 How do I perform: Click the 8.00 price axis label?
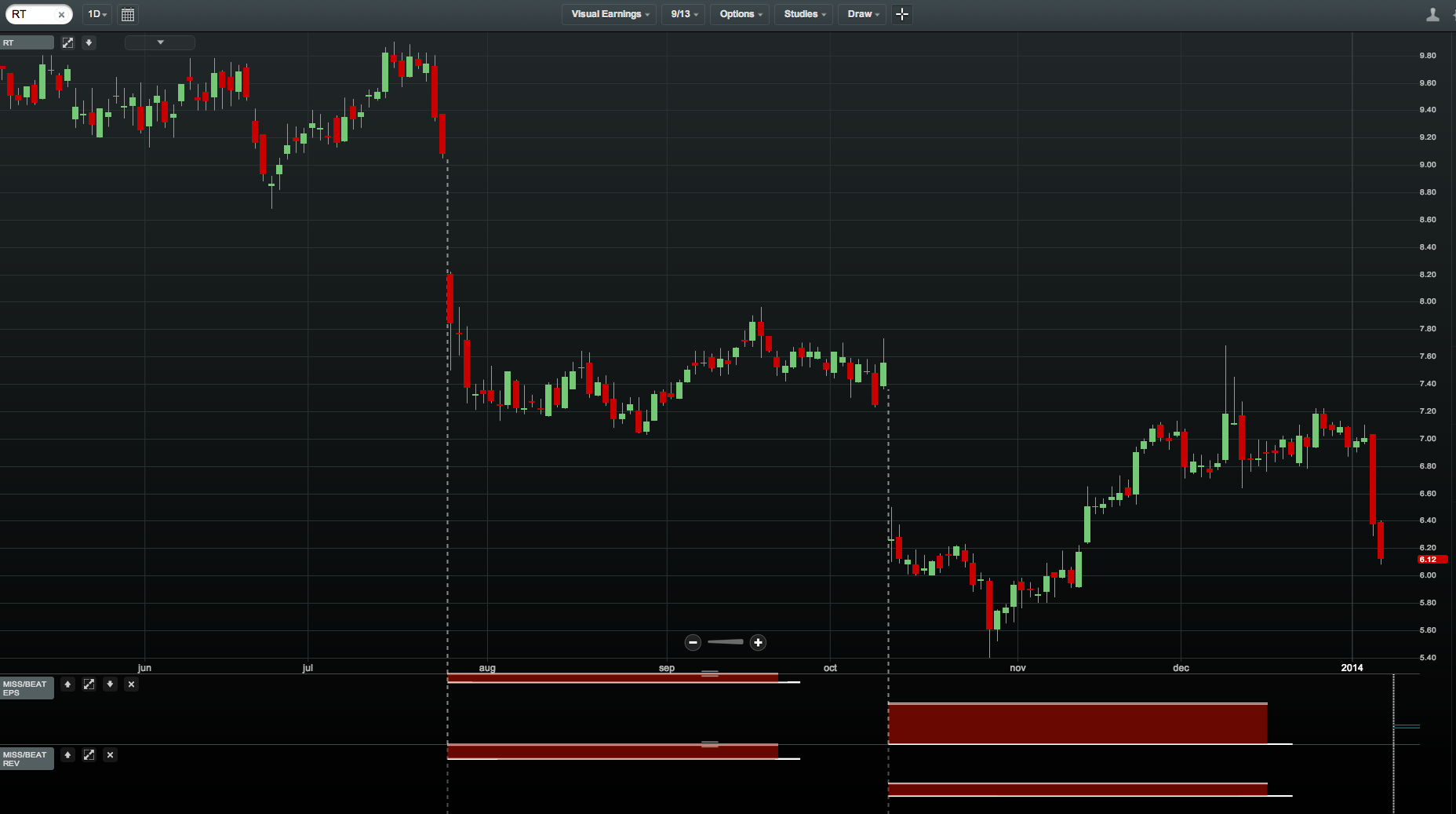[x=1428, y=301]
